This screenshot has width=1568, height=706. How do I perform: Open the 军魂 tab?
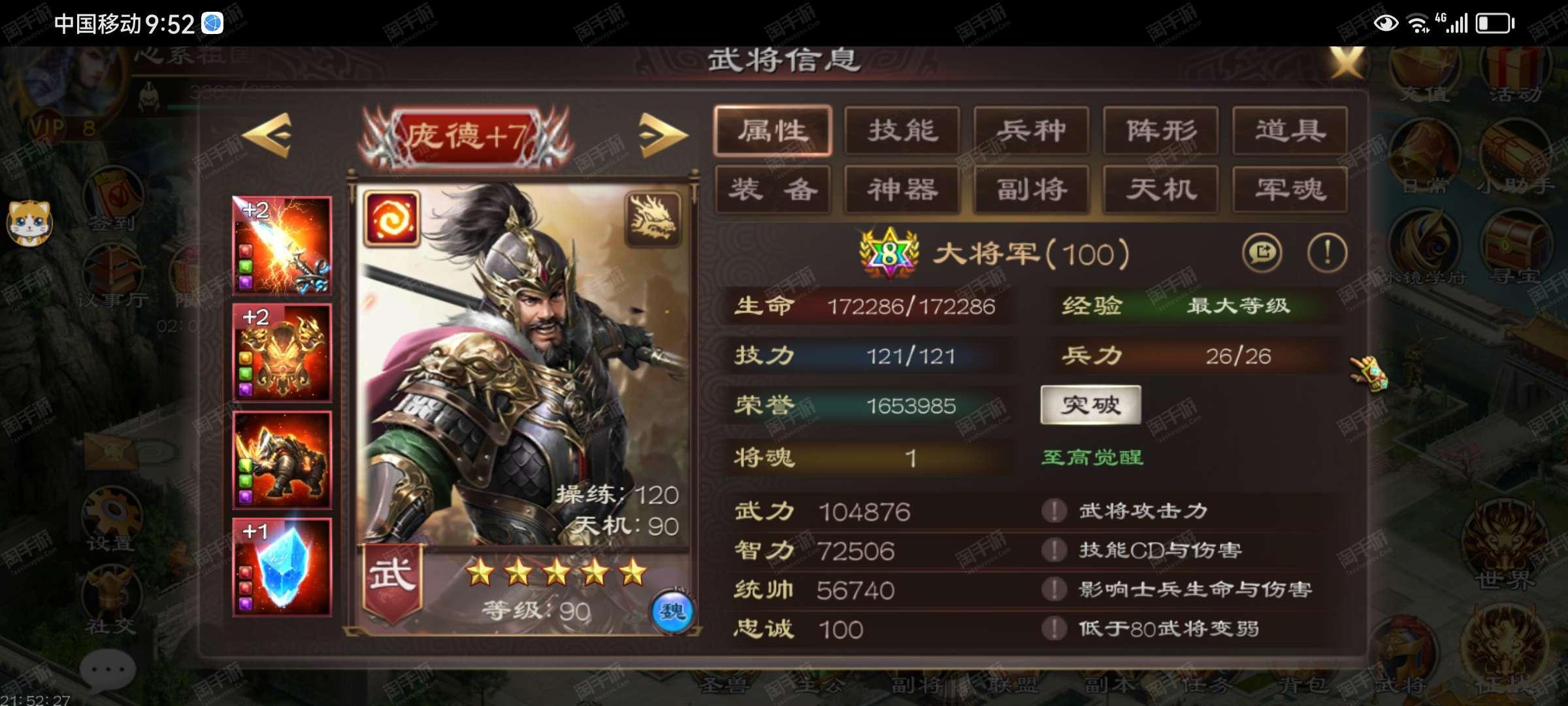tap(1290, 190)
